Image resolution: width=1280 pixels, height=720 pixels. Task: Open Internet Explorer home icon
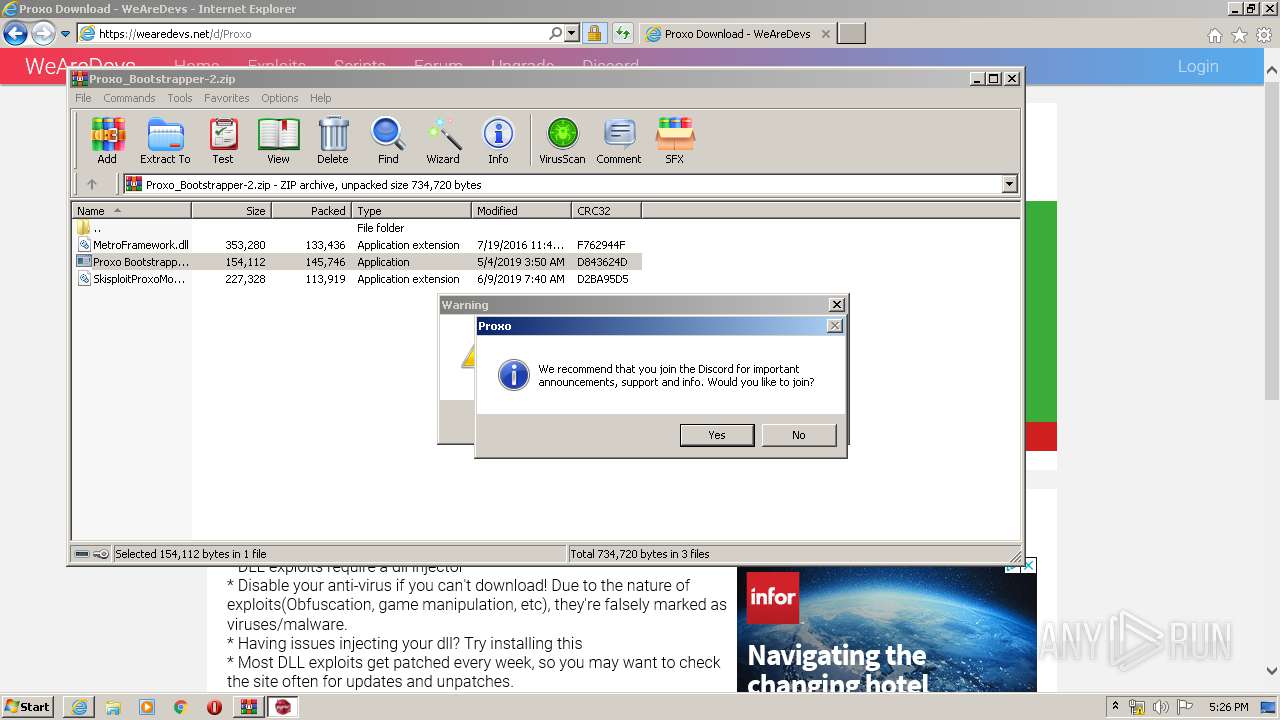1215,35
